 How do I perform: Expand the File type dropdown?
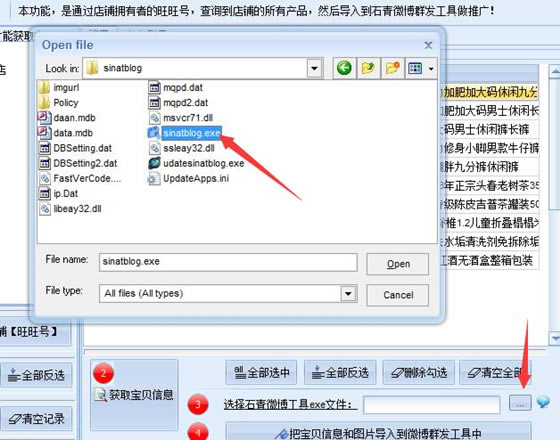(348, 294)
